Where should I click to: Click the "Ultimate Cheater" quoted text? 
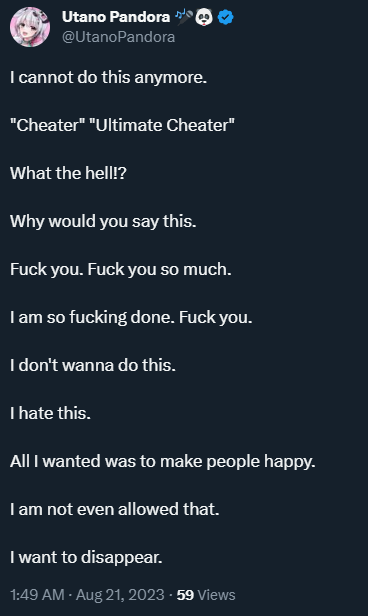[x=162, y=125]
